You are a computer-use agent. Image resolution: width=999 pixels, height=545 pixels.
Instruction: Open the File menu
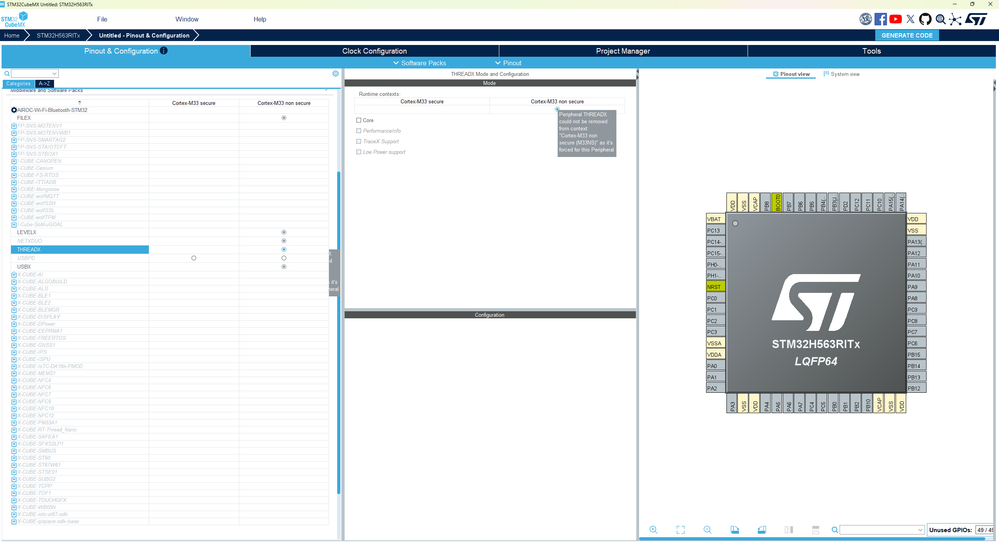[102, 19]
